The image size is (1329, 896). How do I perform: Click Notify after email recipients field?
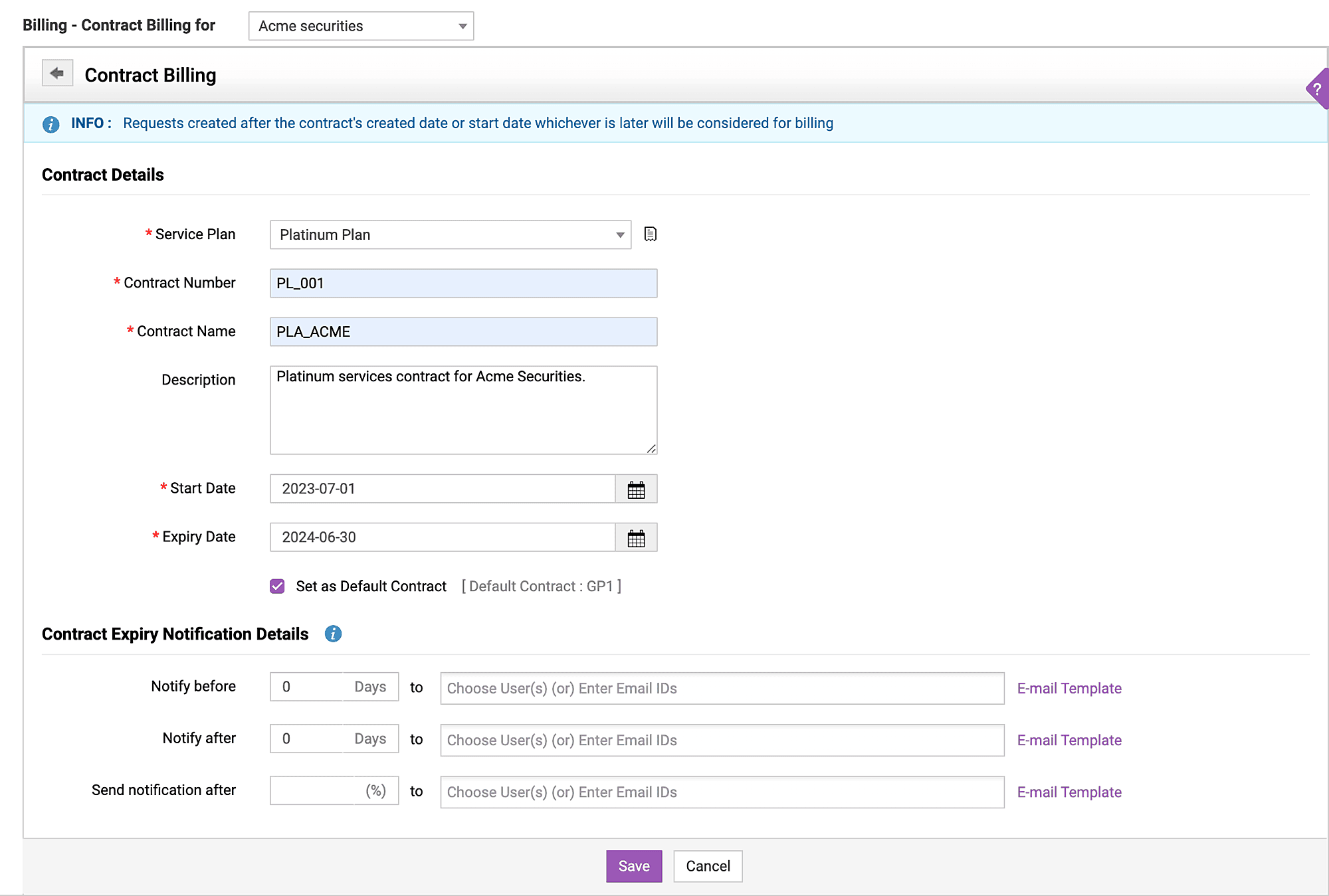pyautogui.click(x=722, y=740)
